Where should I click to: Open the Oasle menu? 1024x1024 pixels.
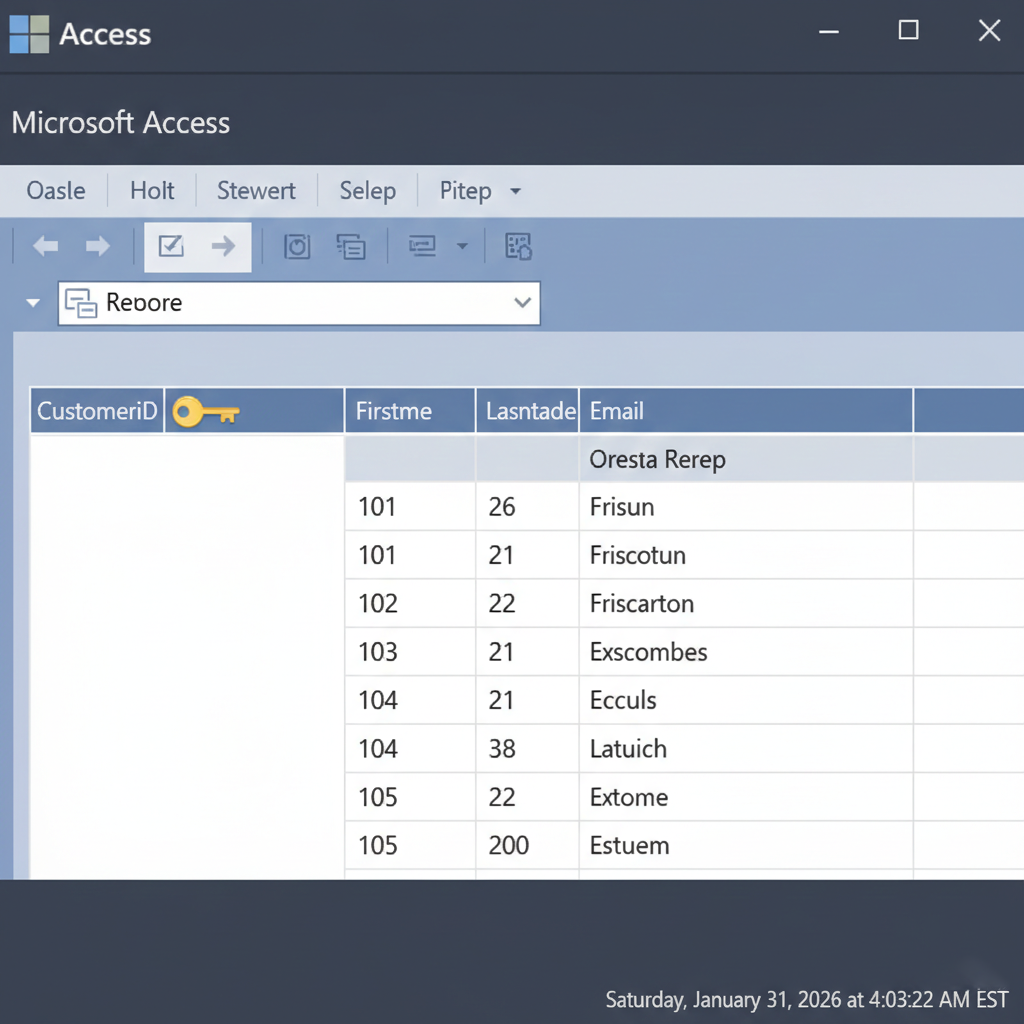(56, 191)
